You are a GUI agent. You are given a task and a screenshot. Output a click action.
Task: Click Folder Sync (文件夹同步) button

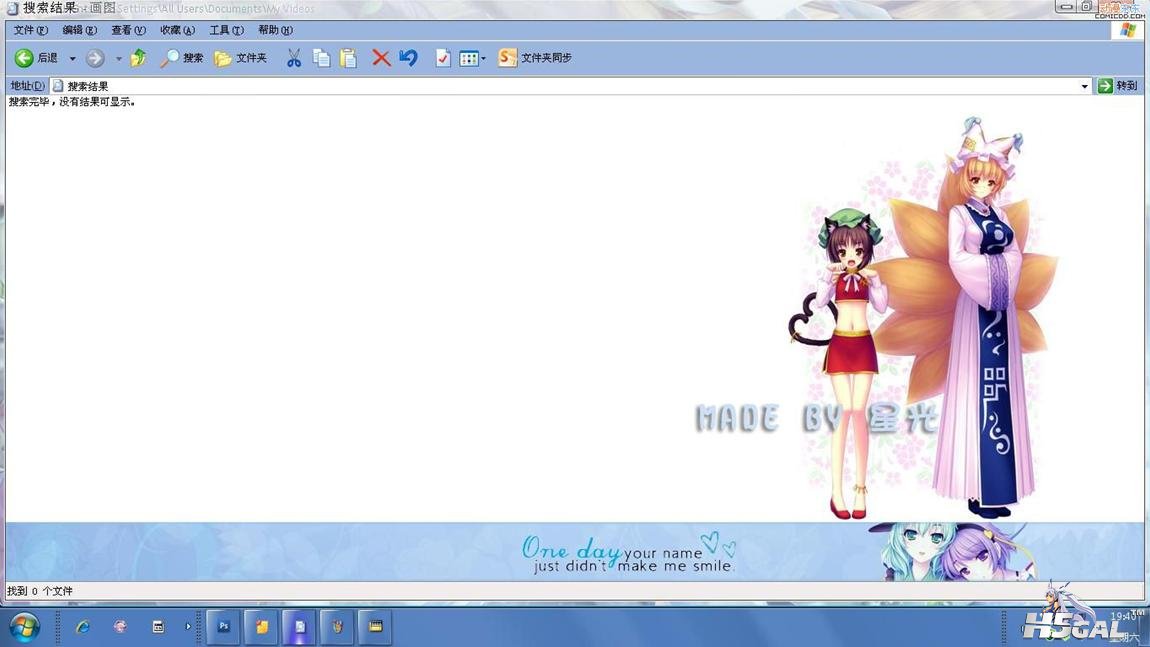(x=535, y=58)
